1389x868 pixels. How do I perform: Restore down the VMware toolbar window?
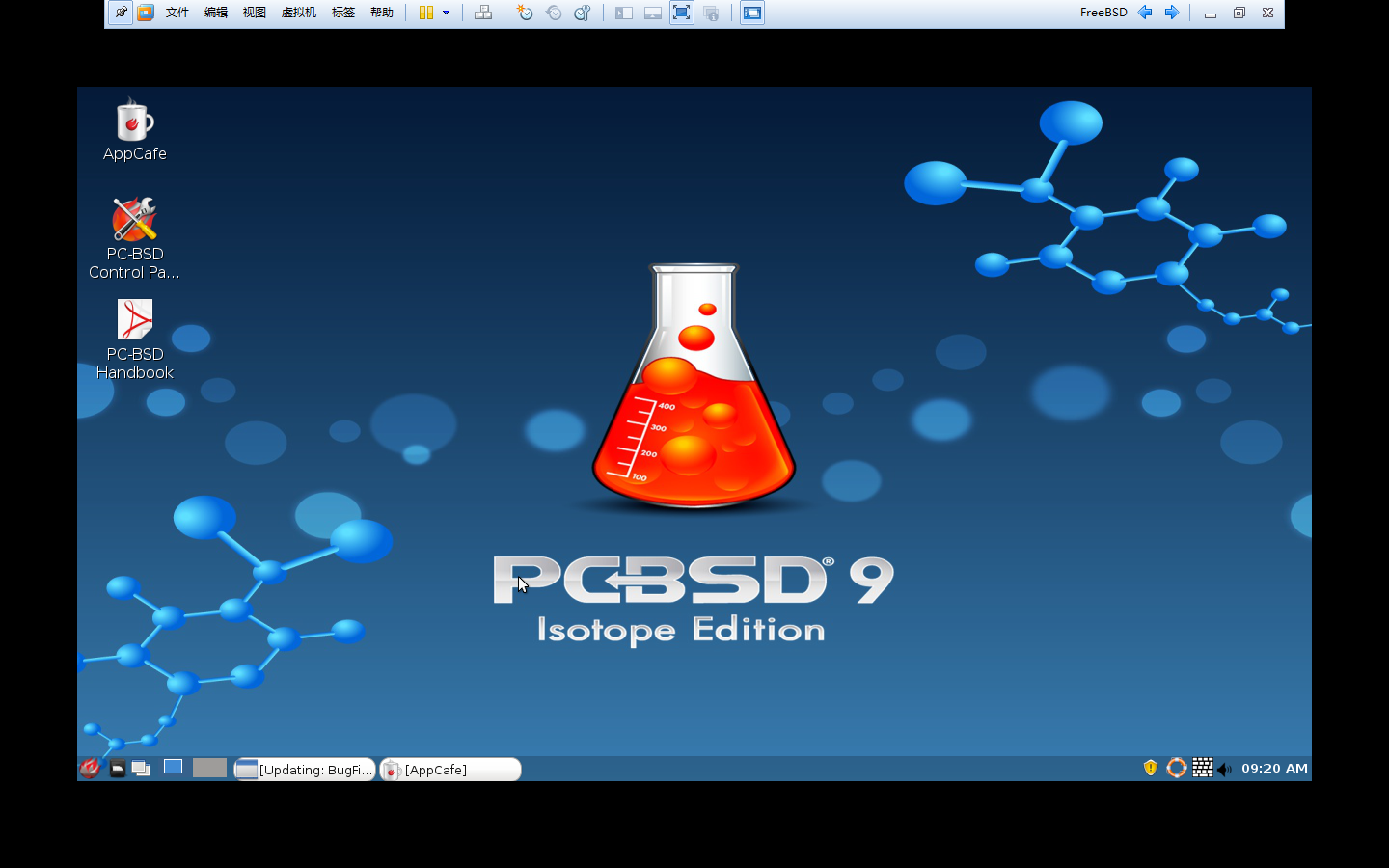click(1239, 13)
